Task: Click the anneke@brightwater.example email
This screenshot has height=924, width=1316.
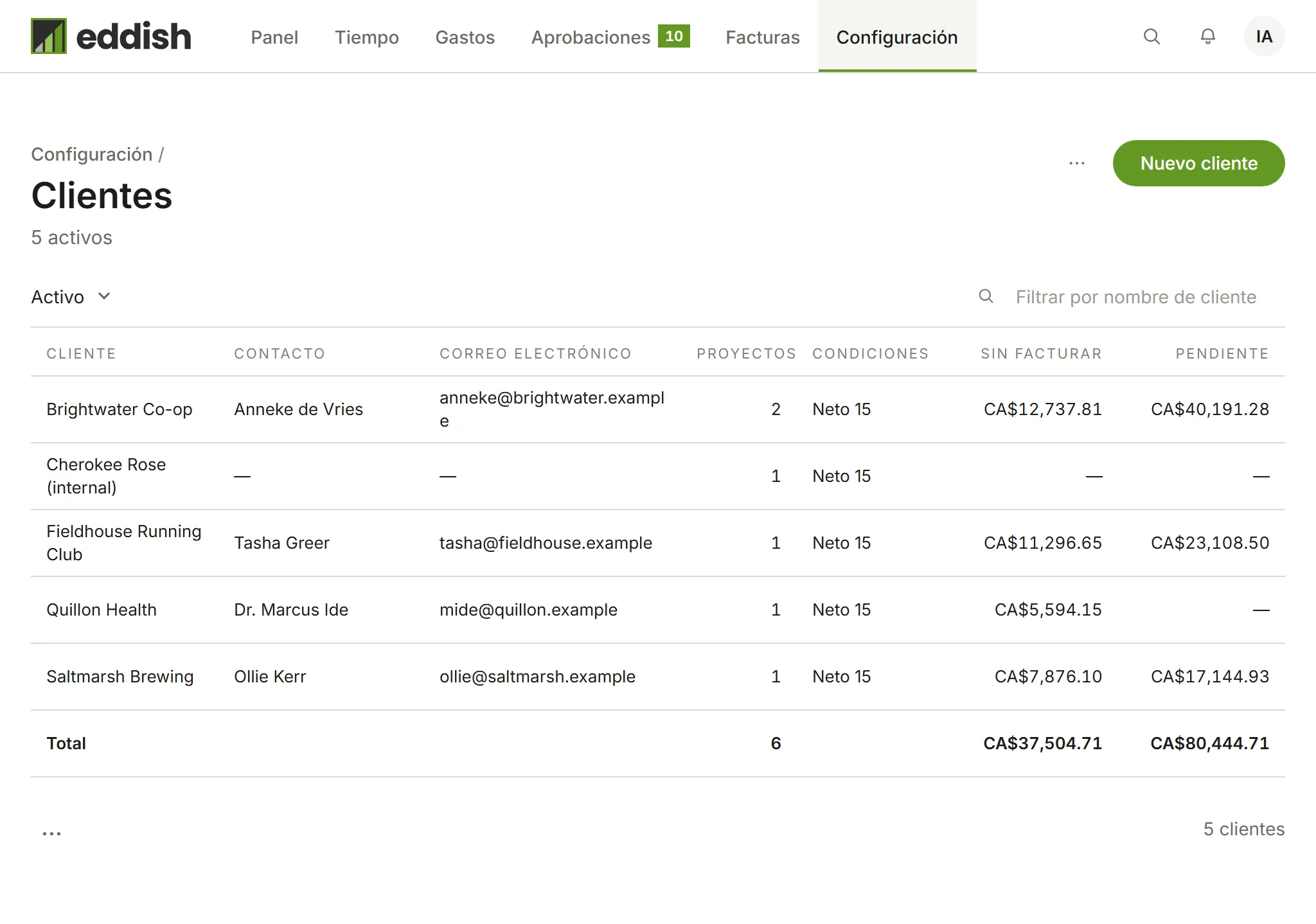Action: 551,409
